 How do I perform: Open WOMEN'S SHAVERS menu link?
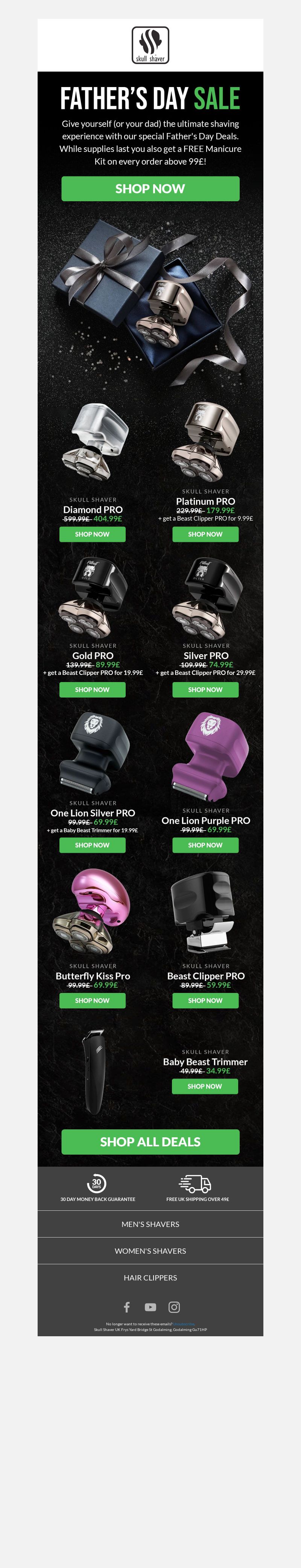click(150, 1250)
